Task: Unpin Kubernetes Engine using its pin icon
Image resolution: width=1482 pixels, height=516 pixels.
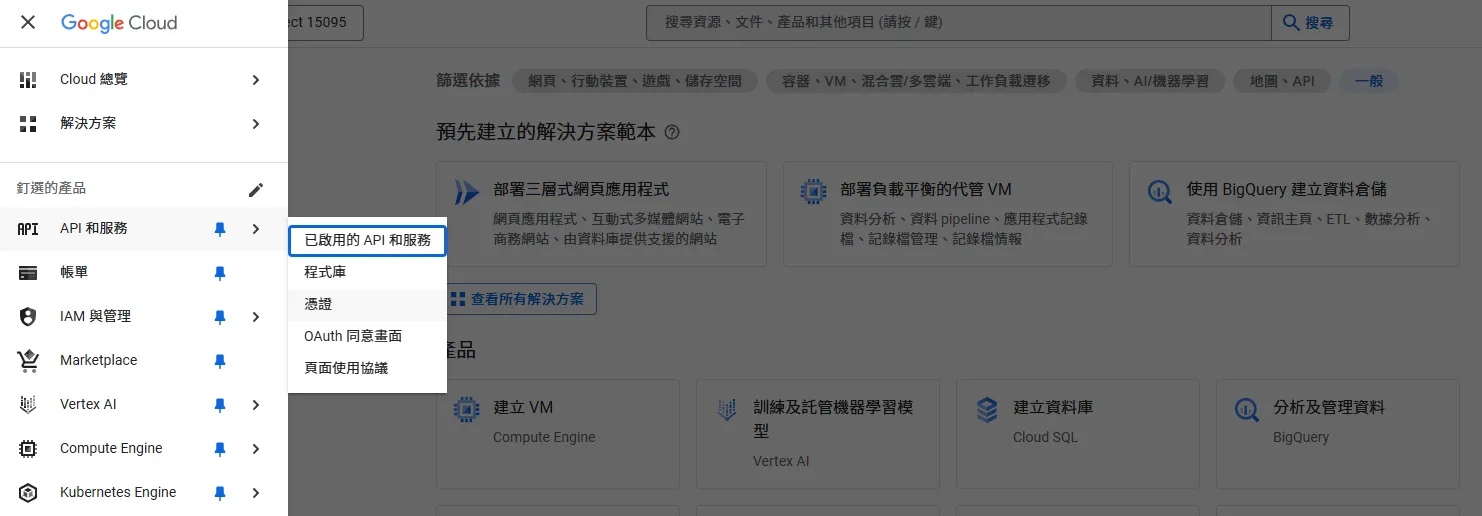Action: pyautogui.click(x=220, y=493)
